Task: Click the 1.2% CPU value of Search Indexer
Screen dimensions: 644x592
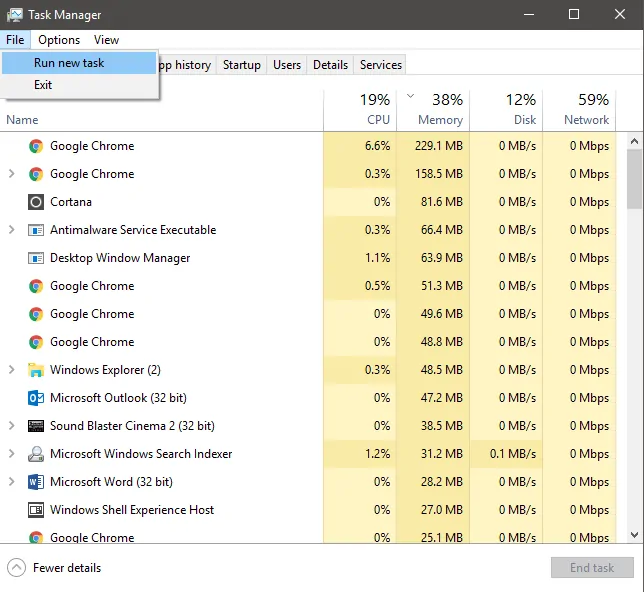Action: (x=377, y=454)
